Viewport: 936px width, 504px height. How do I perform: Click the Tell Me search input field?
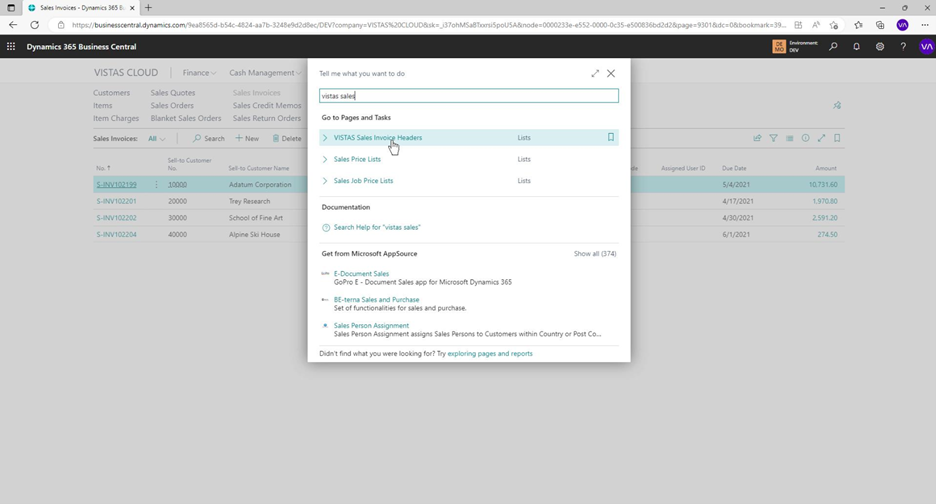(x=468, y=96)
